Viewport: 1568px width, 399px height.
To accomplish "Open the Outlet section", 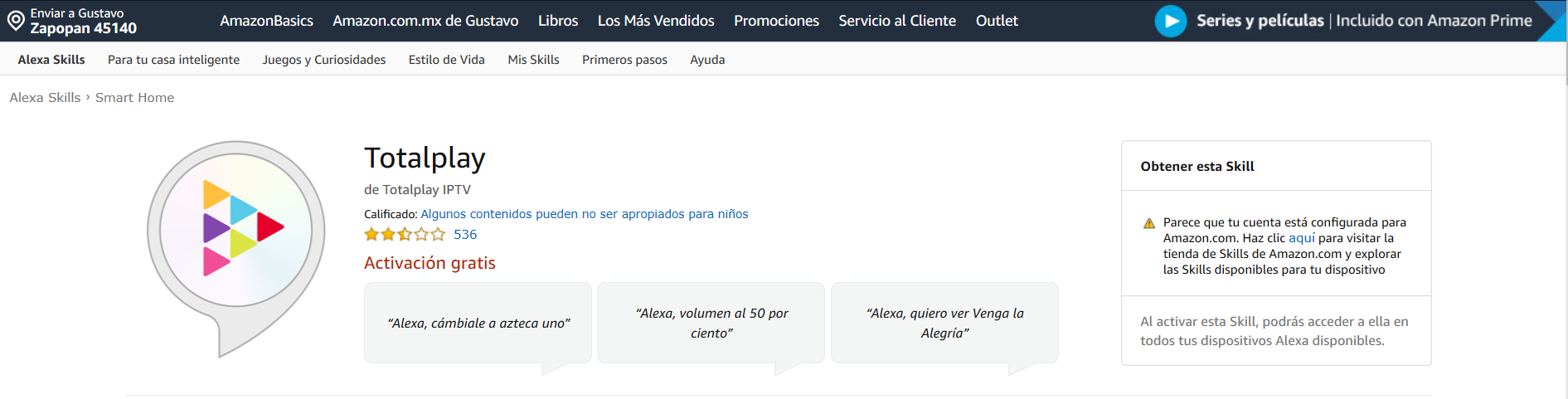I will pos(996,21).
